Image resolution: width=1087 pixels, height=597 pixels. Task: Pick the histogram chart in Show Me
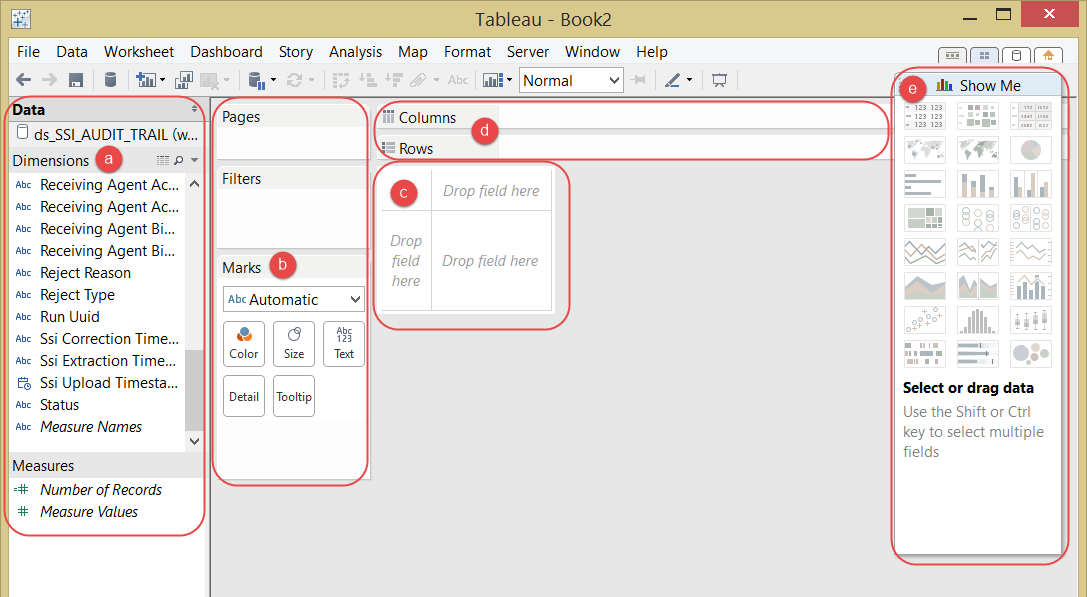point(977,320)
